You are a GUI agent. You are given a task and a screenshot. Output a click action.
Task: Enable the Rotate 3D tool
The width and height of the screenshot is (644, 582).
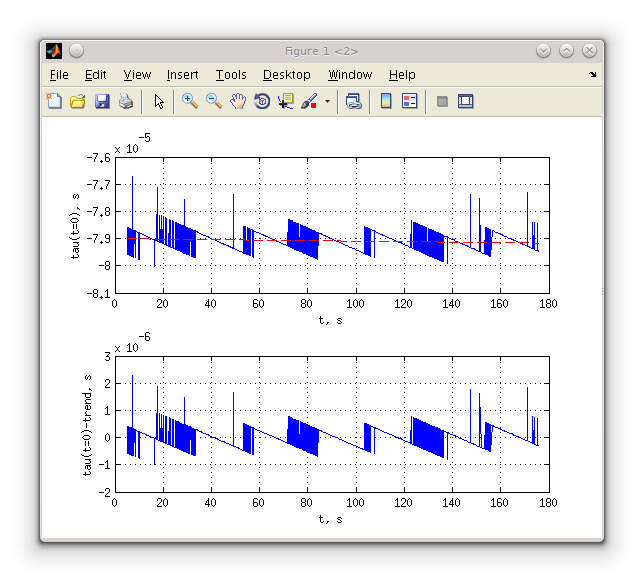pyautogui.click(x=262, y=101)
